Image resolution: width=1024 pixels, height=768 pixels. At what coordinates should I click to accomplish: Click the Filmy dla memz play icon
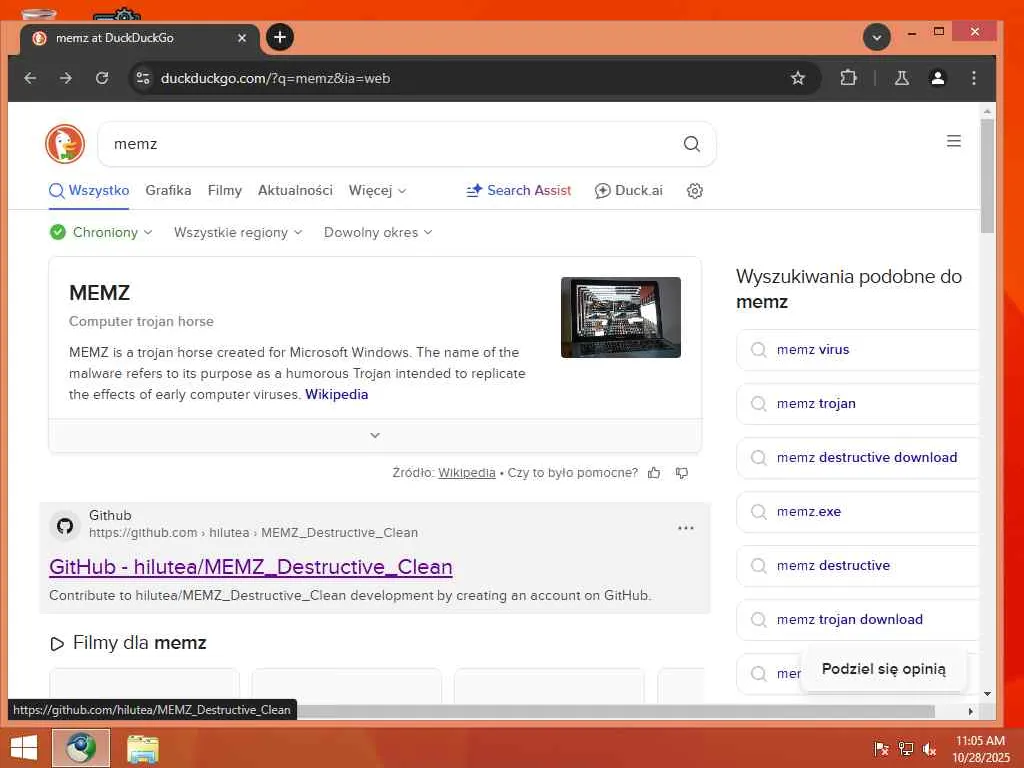coord(57,644)
